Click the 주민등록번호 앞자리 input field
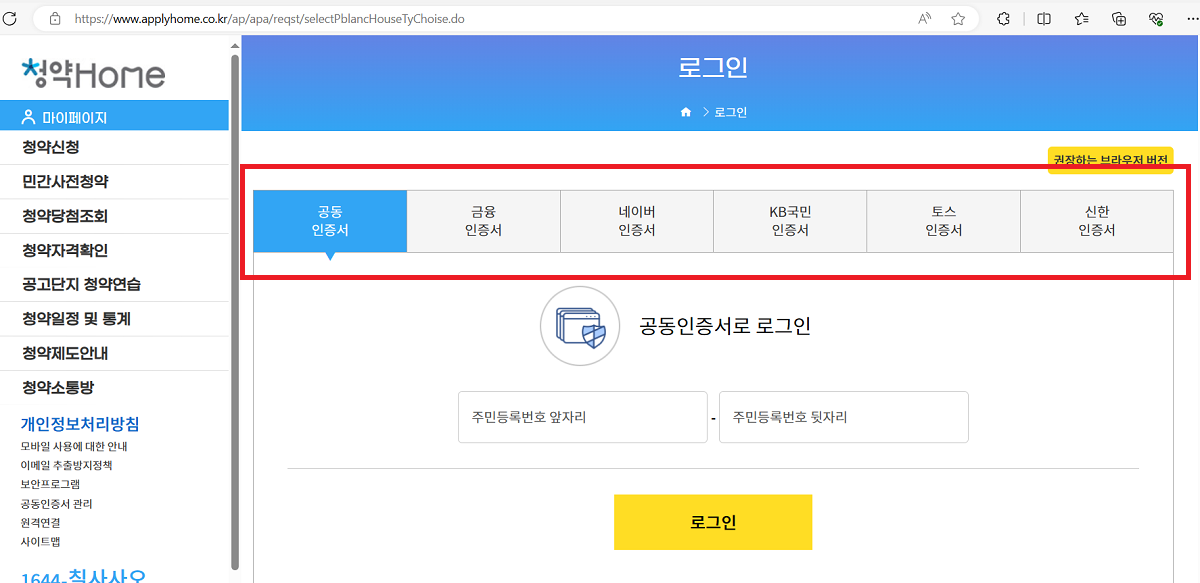Image resolution: width=1200 pixels, height=583 pixels. (x=582, y=417)
